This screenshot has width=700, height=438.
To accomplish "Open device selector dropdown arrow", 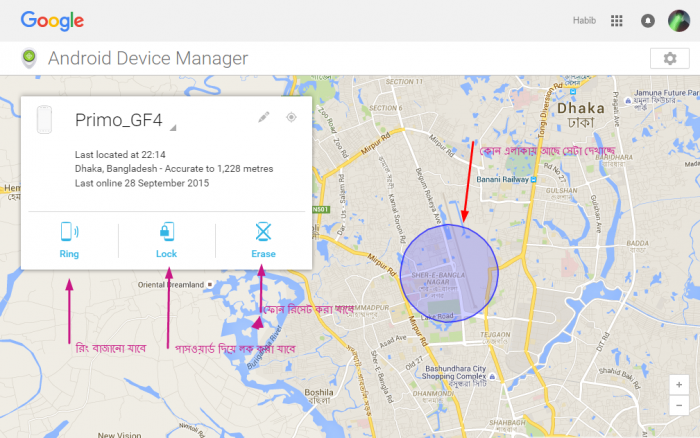I will [173, 128].
